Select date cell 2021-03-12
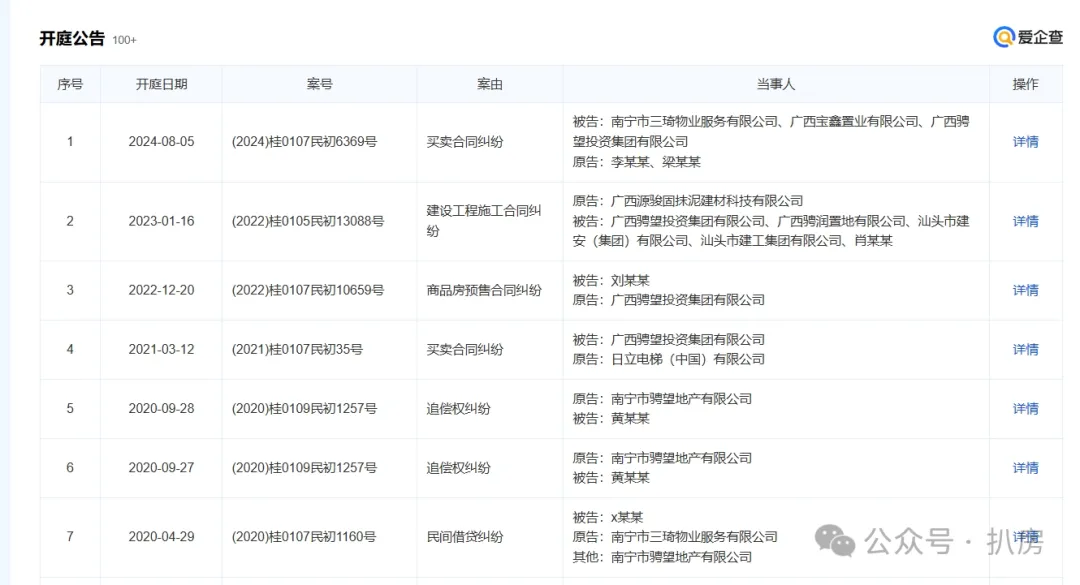 161,349
